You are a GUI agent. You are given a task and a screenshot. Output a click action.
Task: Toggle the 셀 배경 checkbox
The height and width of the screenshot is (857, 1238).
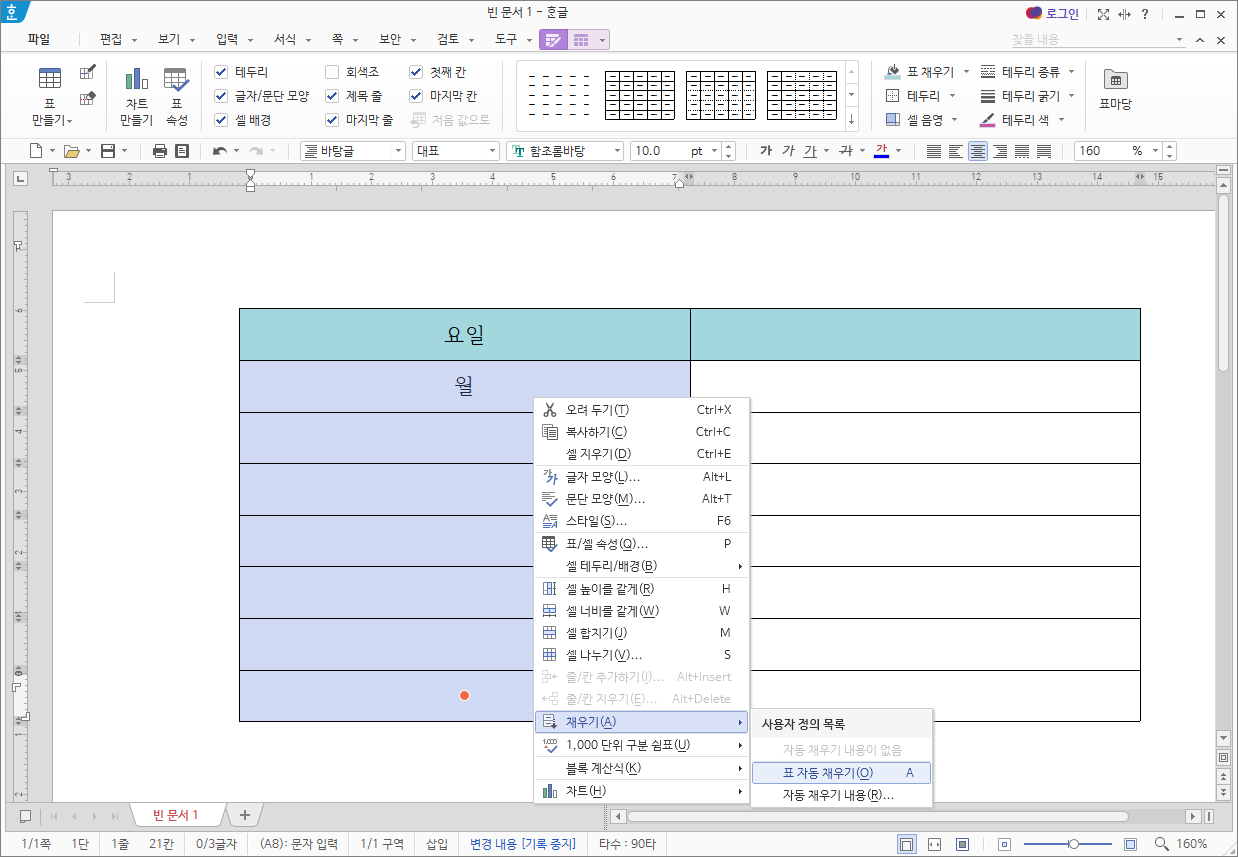[221, 120]
